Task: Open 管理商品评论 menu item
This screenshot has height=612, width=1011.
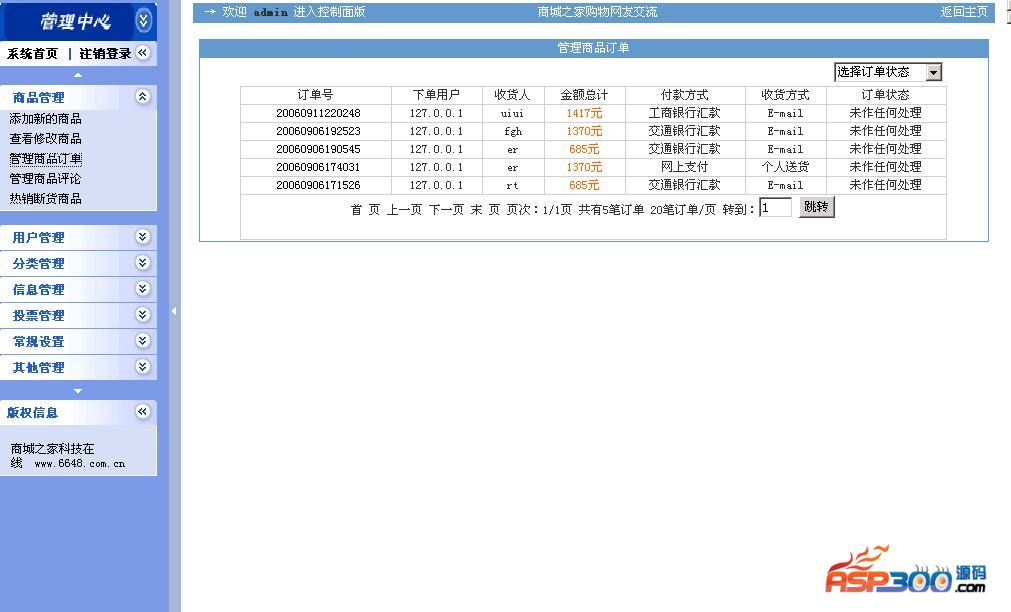Action: coord(45,179)
